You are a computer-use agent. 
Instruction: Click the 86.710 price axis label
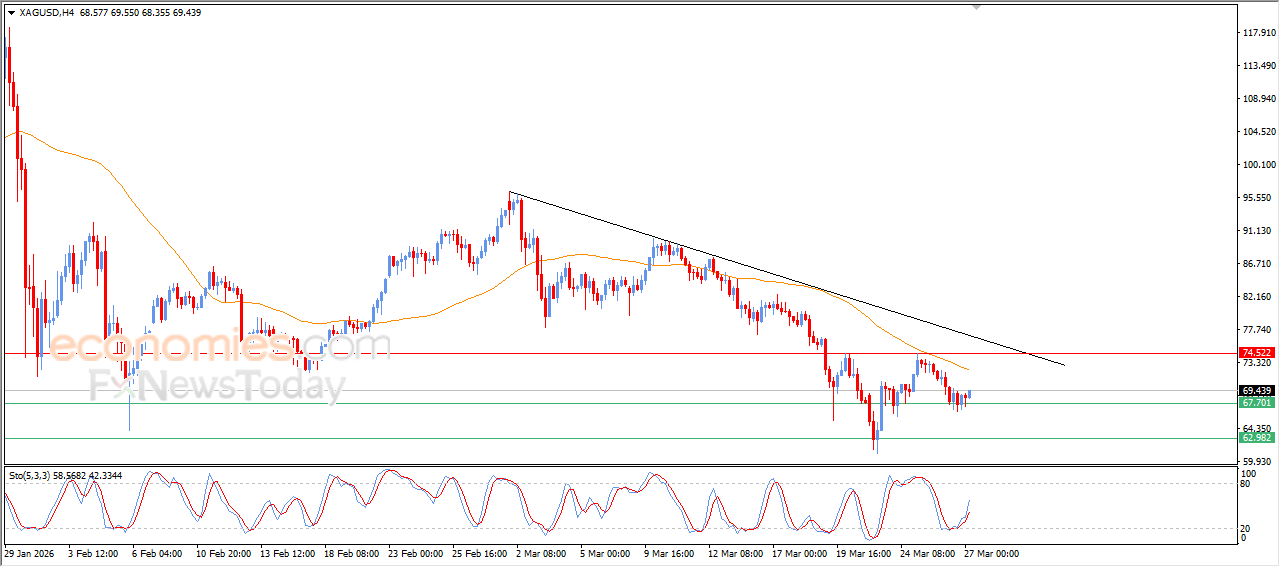click(x=1258, y=263)
